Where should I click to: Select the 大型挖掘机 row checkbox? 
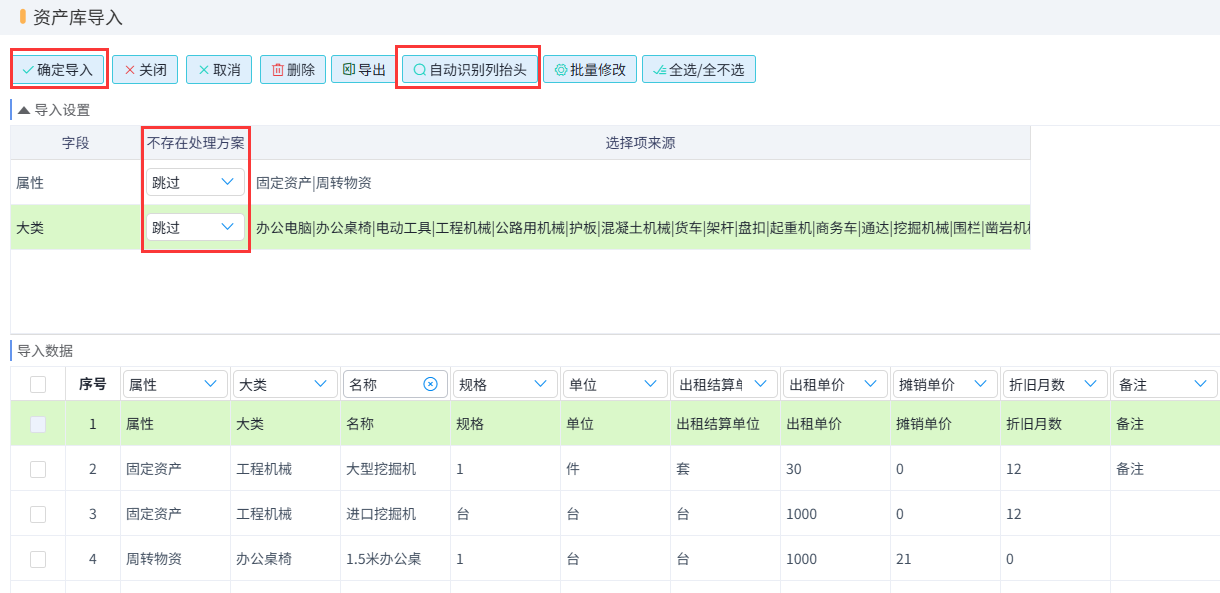(x=38, y=469)
